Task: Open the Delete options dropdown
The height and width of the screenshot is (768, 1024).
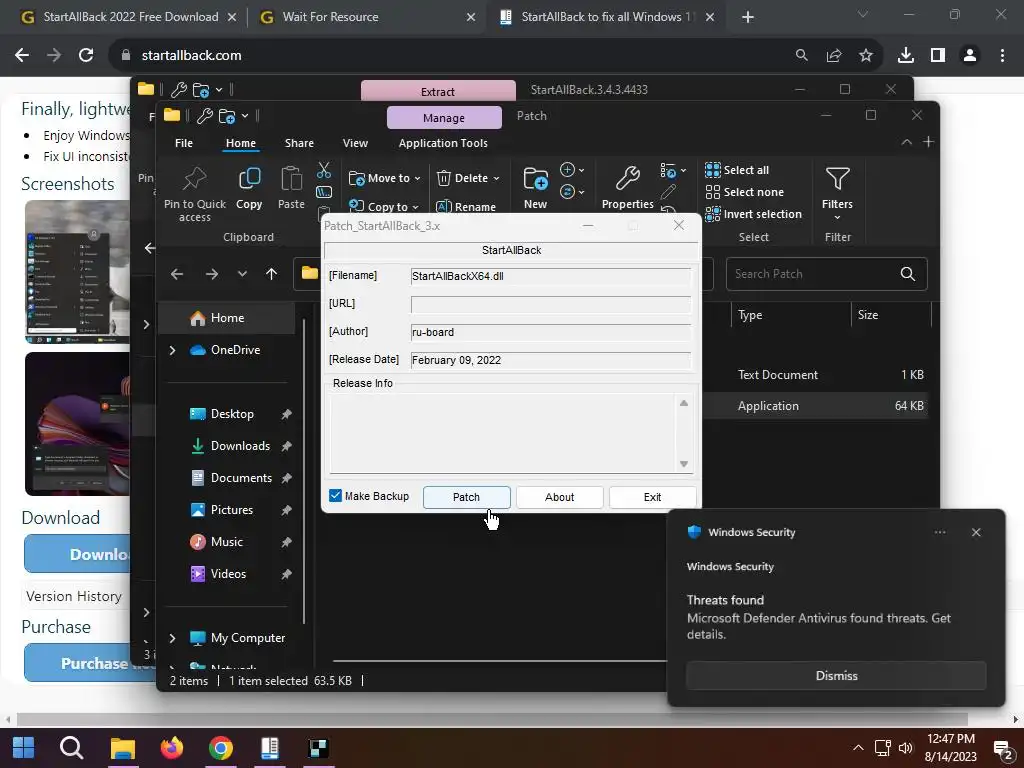Action: tap(496, 178)
